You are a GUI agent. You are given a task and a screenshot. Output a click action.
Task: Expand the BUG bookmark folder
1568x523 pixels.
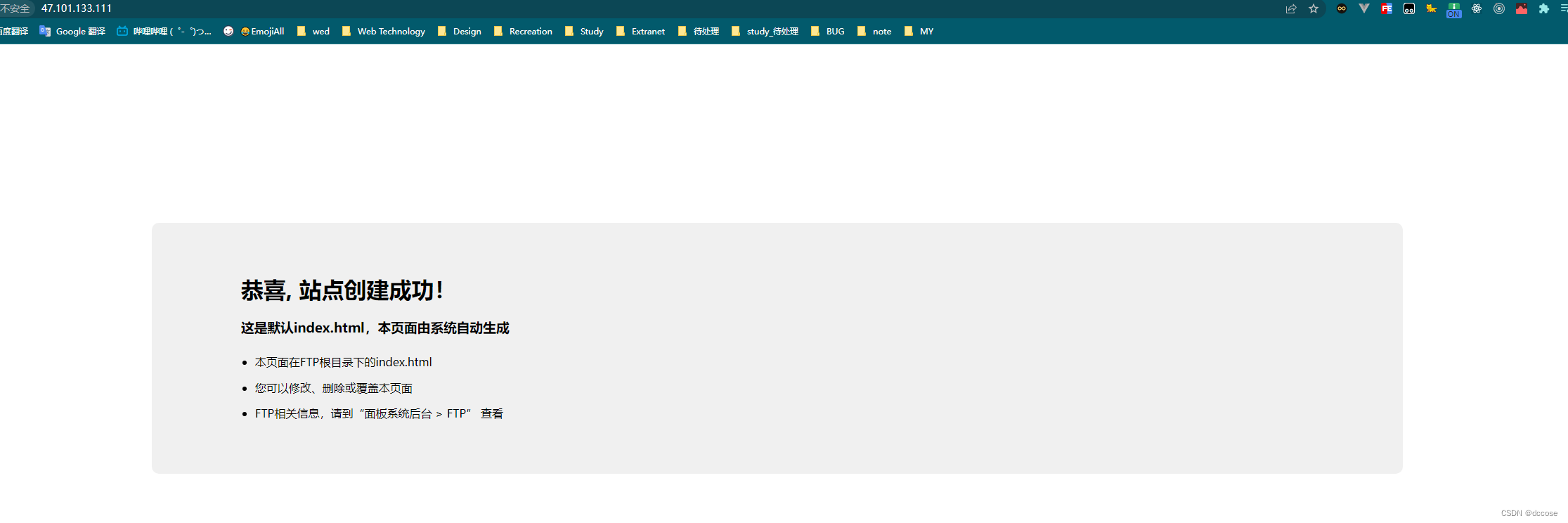click(x=828, y=31)
